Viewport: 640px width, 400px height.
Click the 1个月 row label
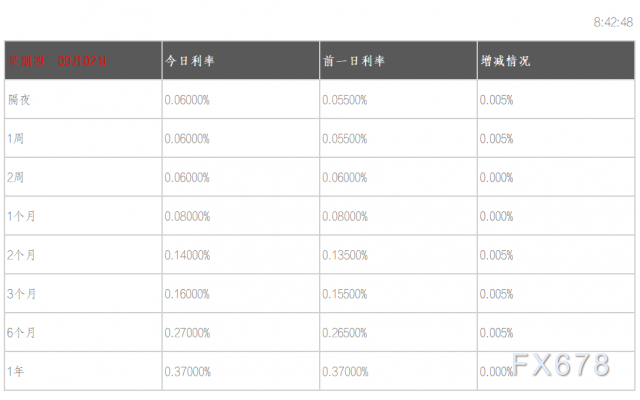click(21, 216)
